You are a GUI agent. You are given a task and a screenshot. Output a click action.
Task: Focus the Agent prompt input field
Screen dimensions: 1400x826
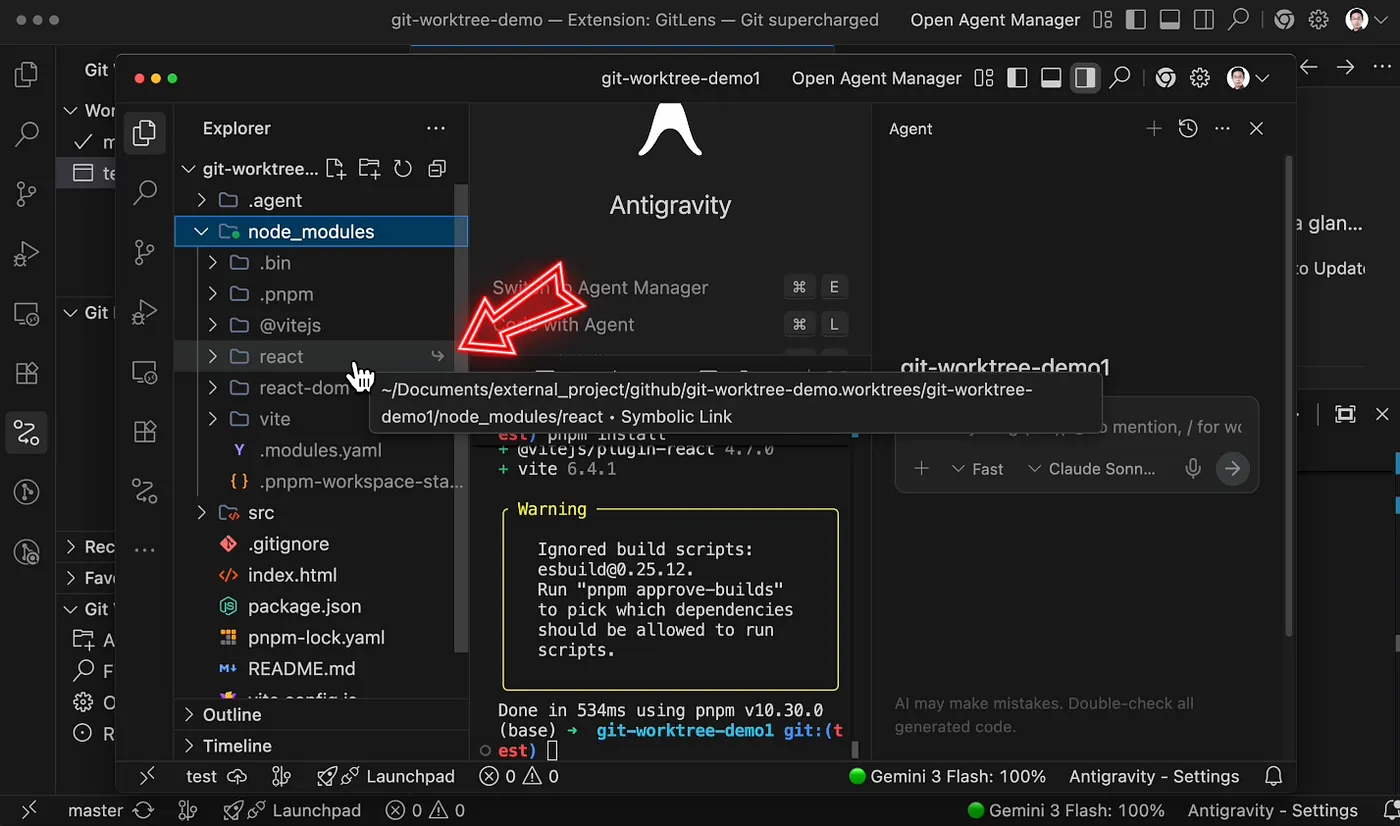pyautogui.click(x=1076, y=427)
